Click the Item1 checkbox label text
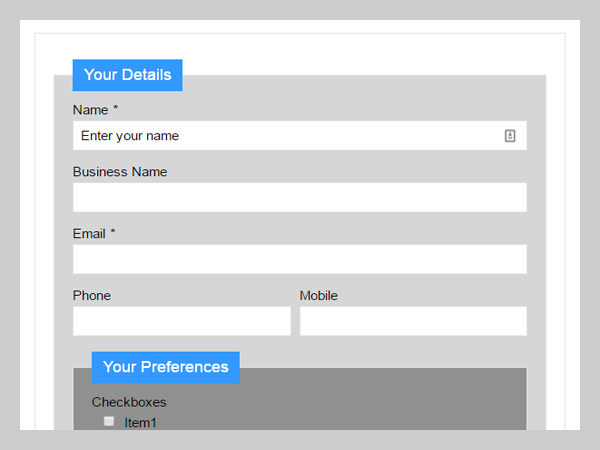 click(141, 423)
